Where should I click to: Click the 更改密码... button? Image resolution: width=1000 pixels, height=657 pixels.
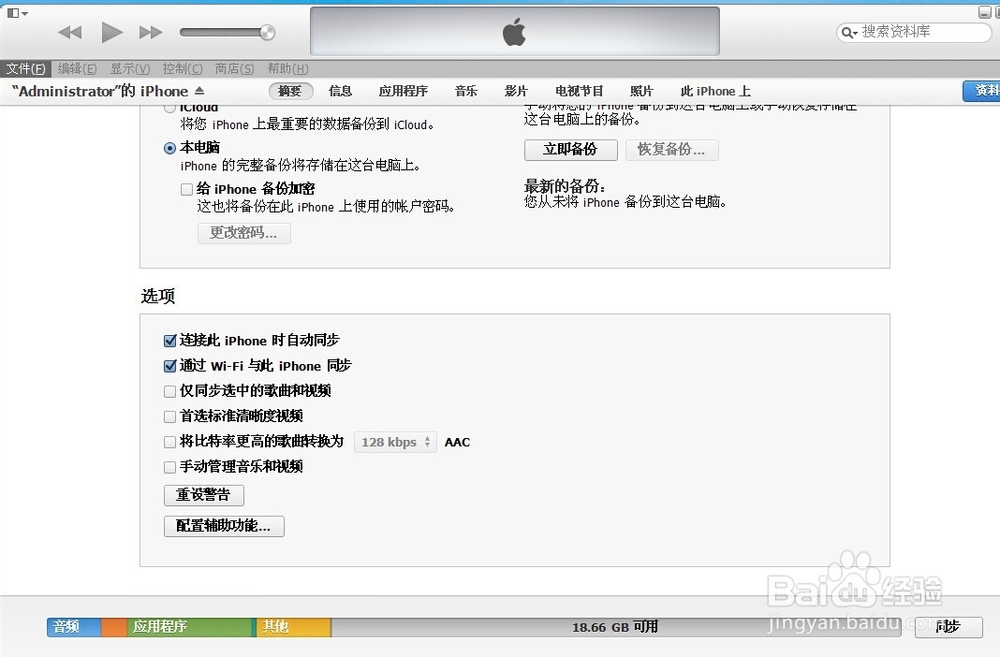coord(244,233)
